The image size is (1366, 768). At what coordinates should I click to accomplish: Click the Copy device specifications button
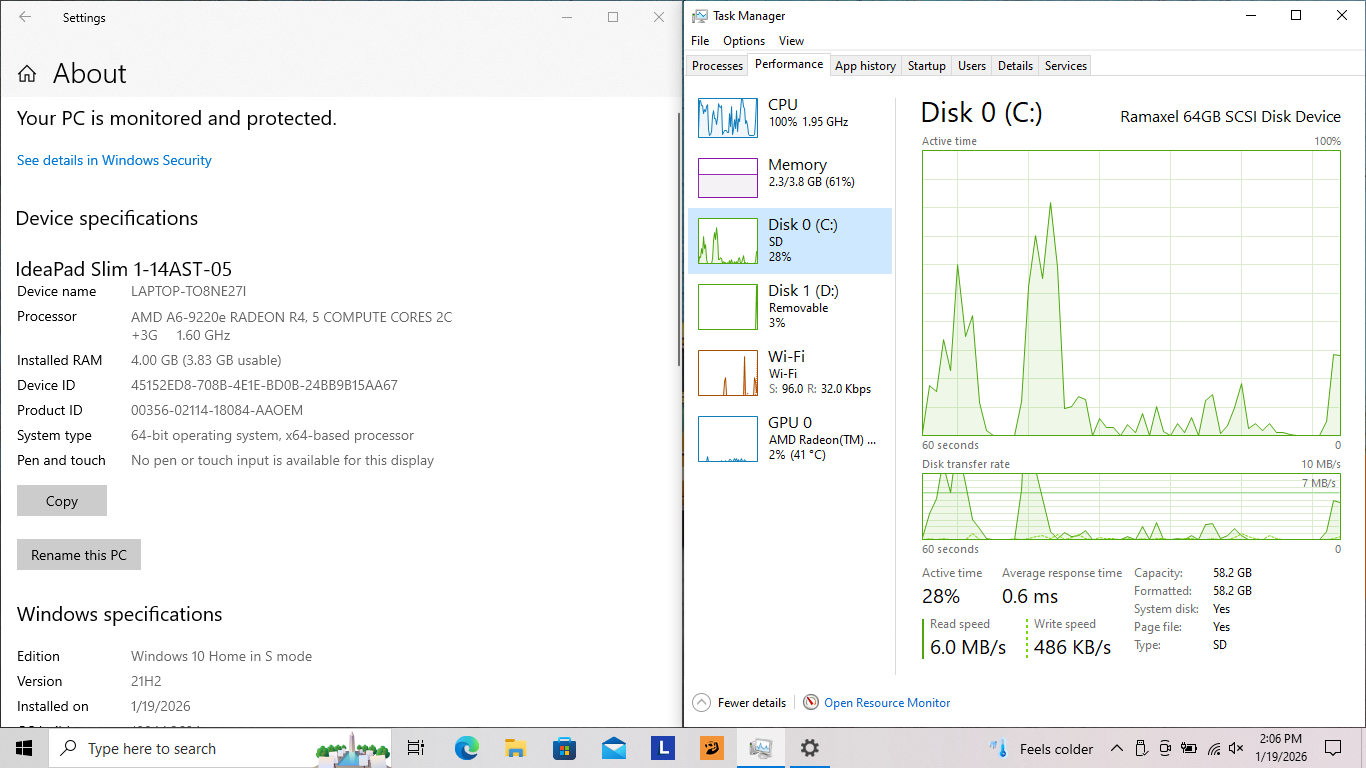pos(62,501)
